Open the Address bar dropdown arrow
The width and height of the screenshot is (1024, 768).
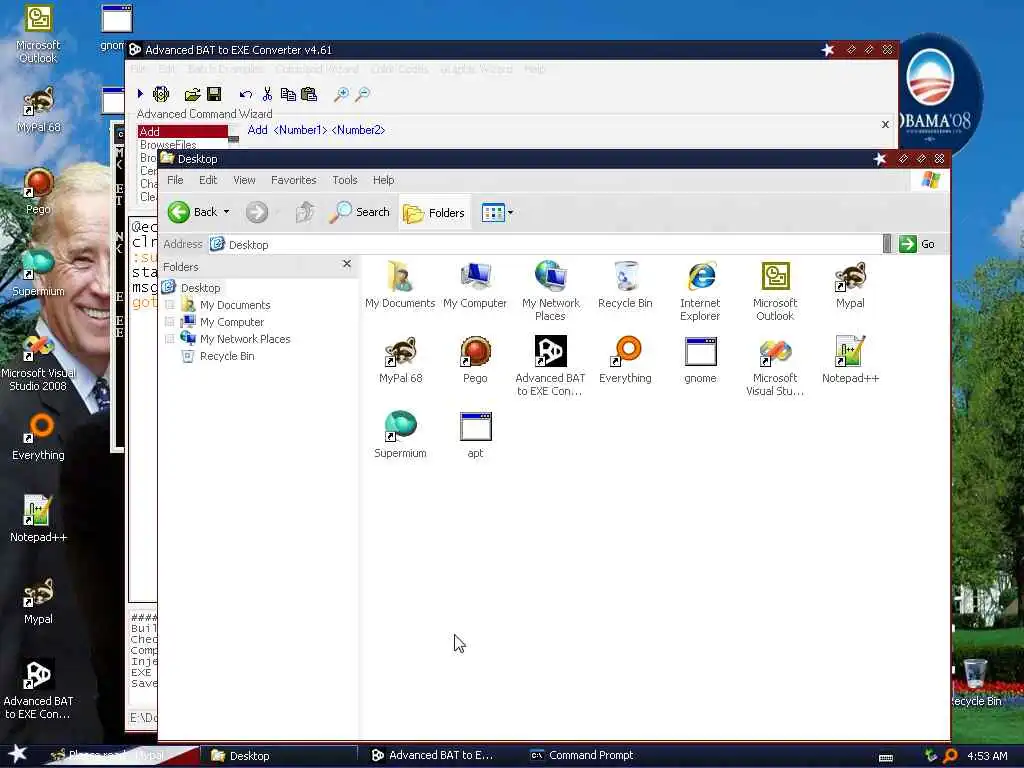887,244
